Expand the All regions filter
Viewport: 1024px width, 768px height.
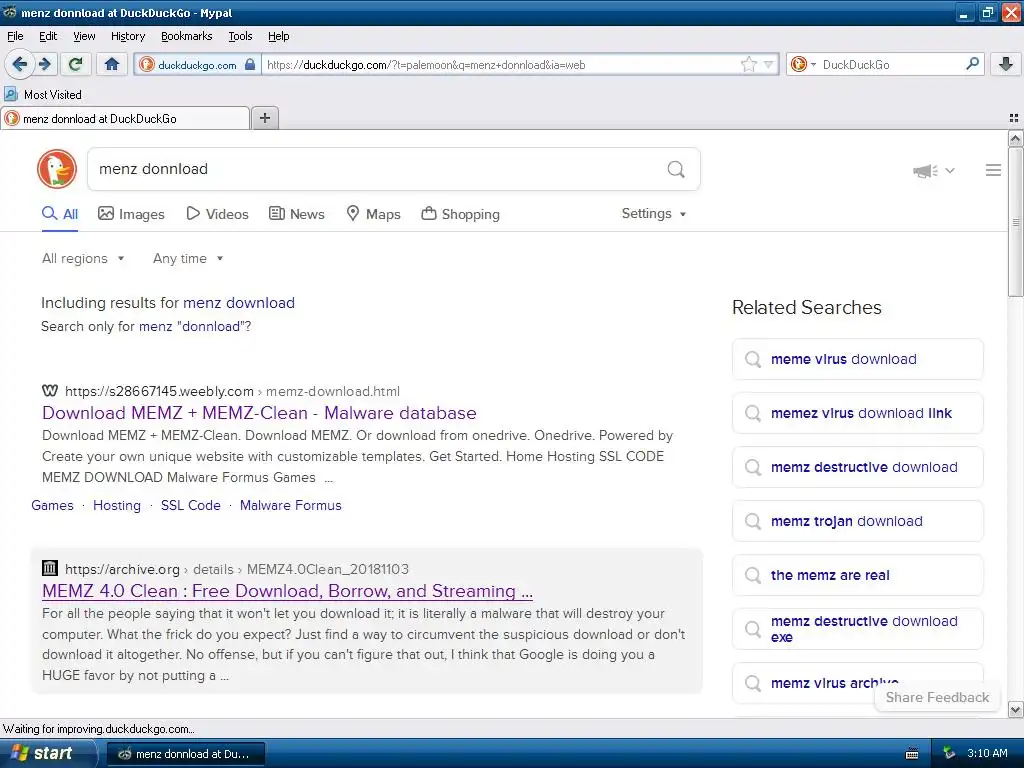[x=83, y=259]
